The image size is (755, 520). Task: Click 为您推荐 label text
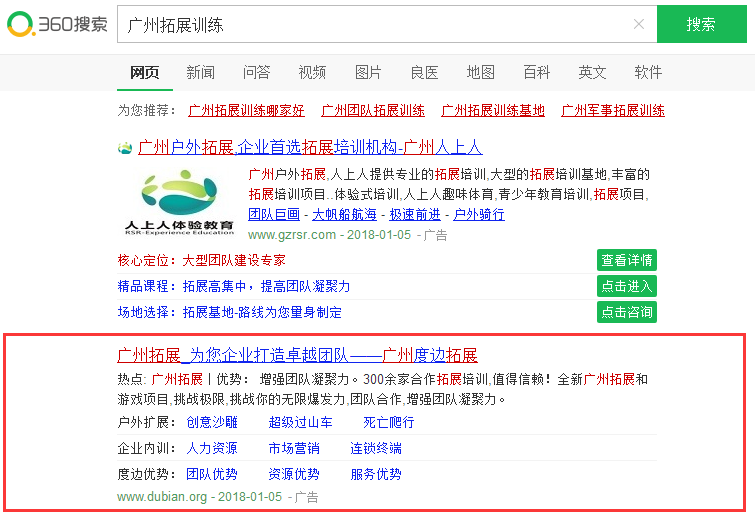click(146, 110)
